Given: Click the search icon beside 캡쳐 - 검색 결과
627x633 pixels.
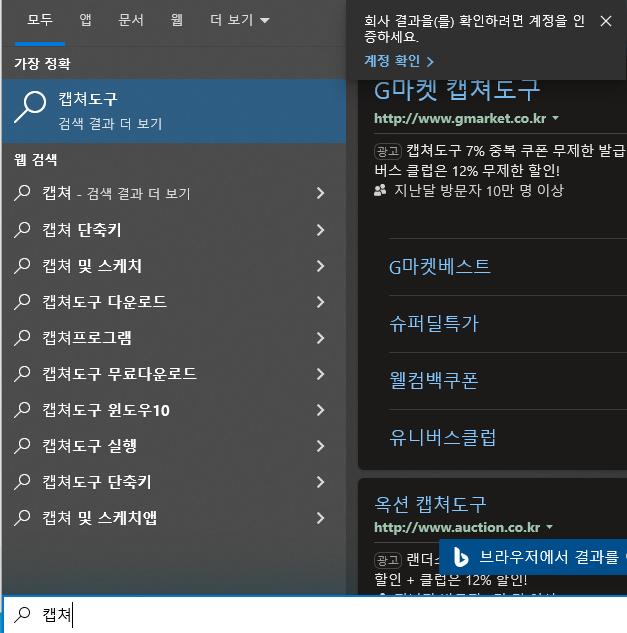Looking at the screenshot, I should coord(22,193).
